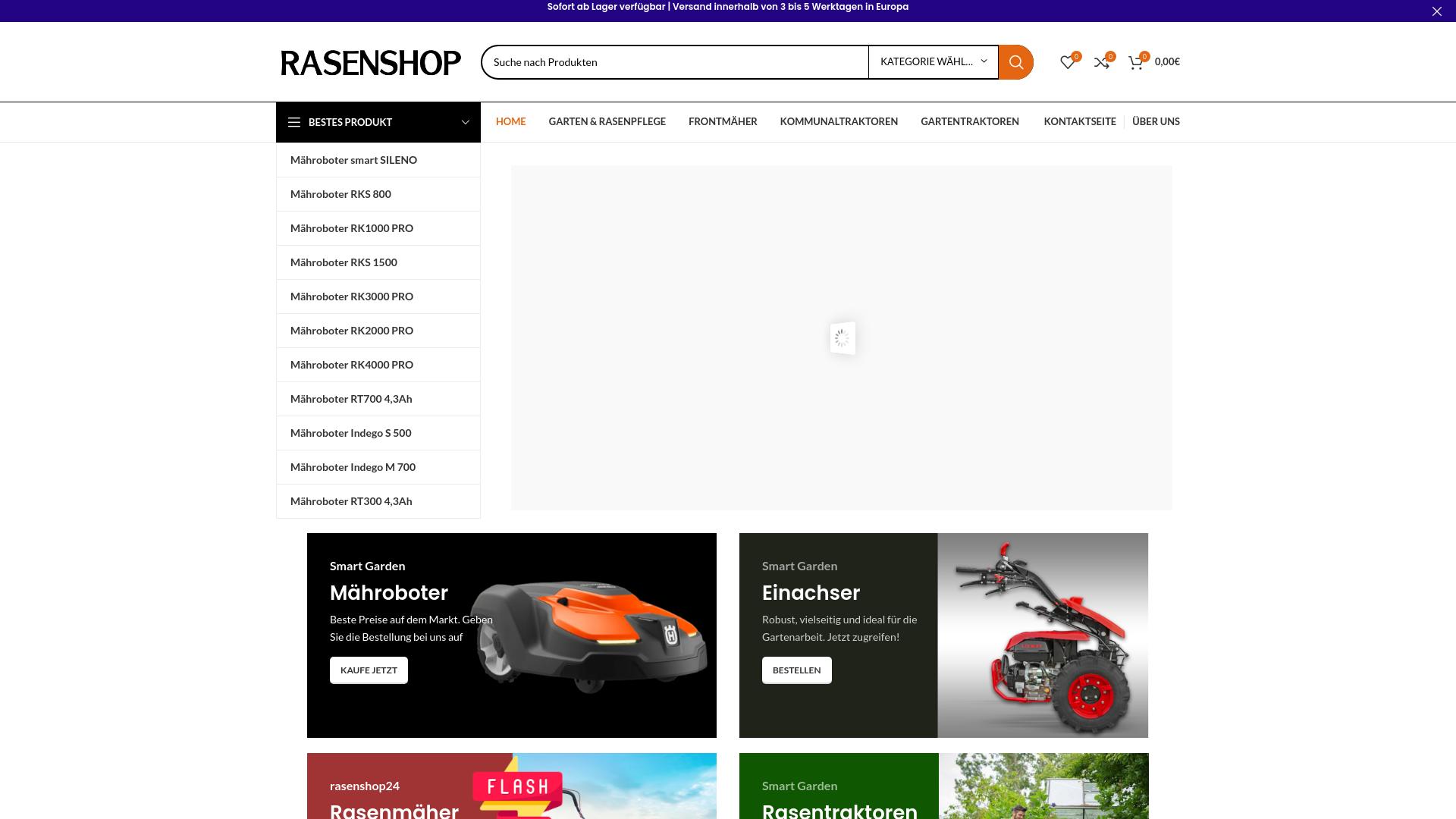Screen dimensions: 1456x819
Task: Click the RASENSHOP logo
Action: (x=370, y=62)
